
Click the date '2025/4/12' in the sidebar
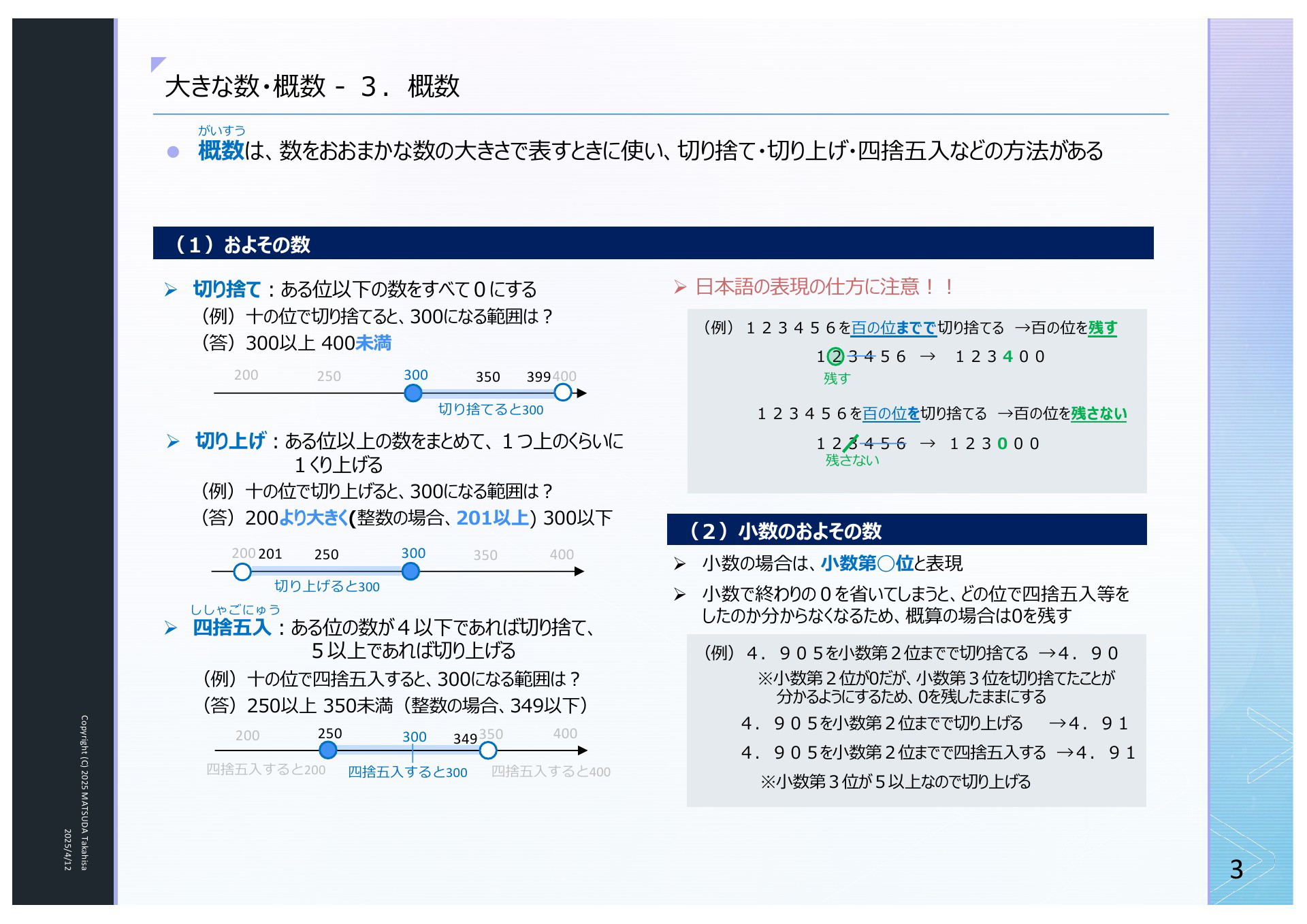[67, 850]
